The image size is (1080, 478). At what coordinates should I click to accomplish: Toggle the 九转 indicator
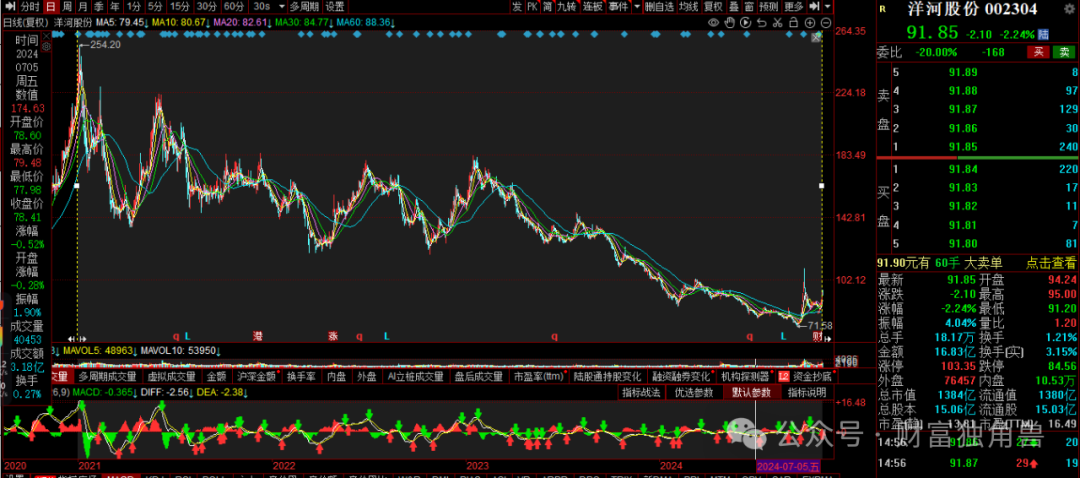point(567,6)
